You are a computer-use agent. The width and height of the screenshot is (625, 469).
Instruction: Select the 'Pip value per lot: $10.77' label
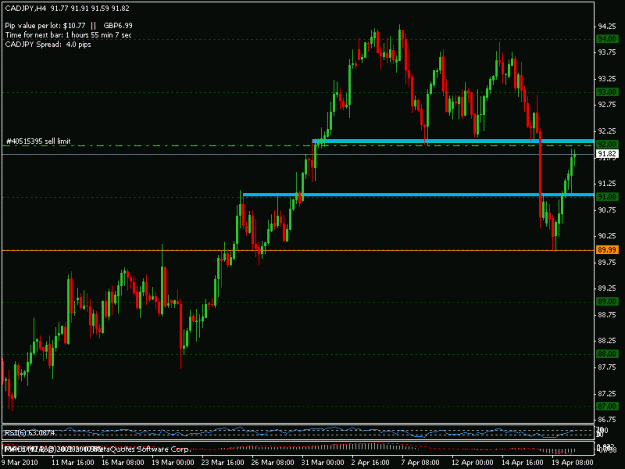pos(45,26)
